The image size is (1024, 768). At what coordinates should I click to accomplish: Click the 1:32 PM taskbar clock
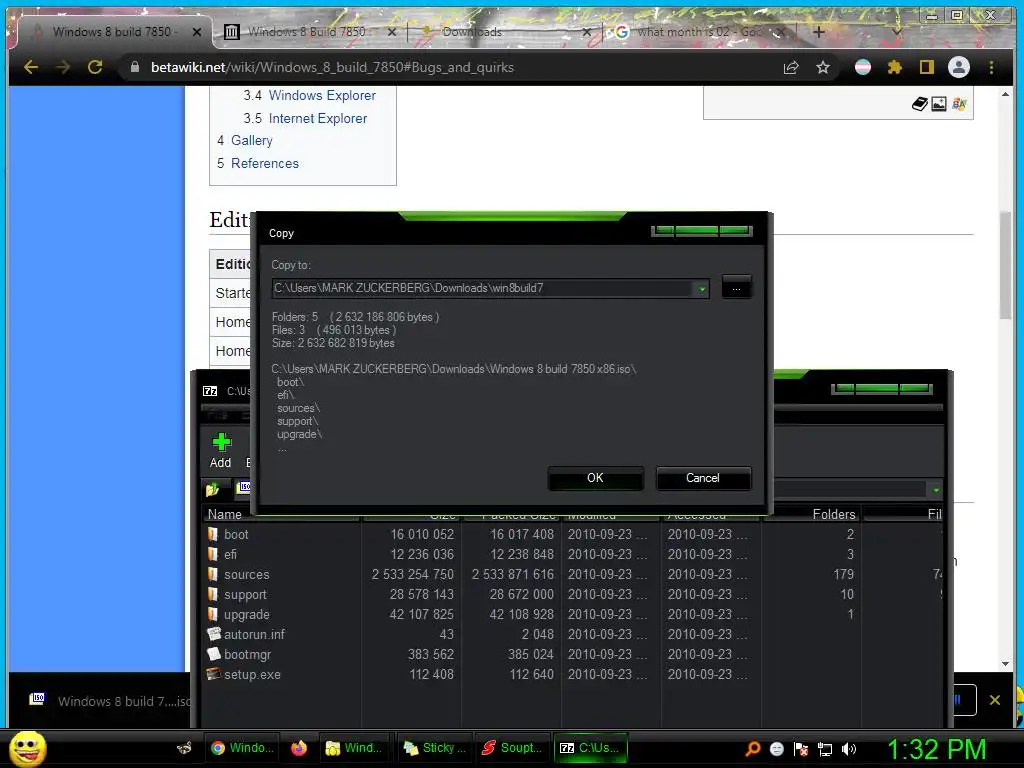coord(936,749)
